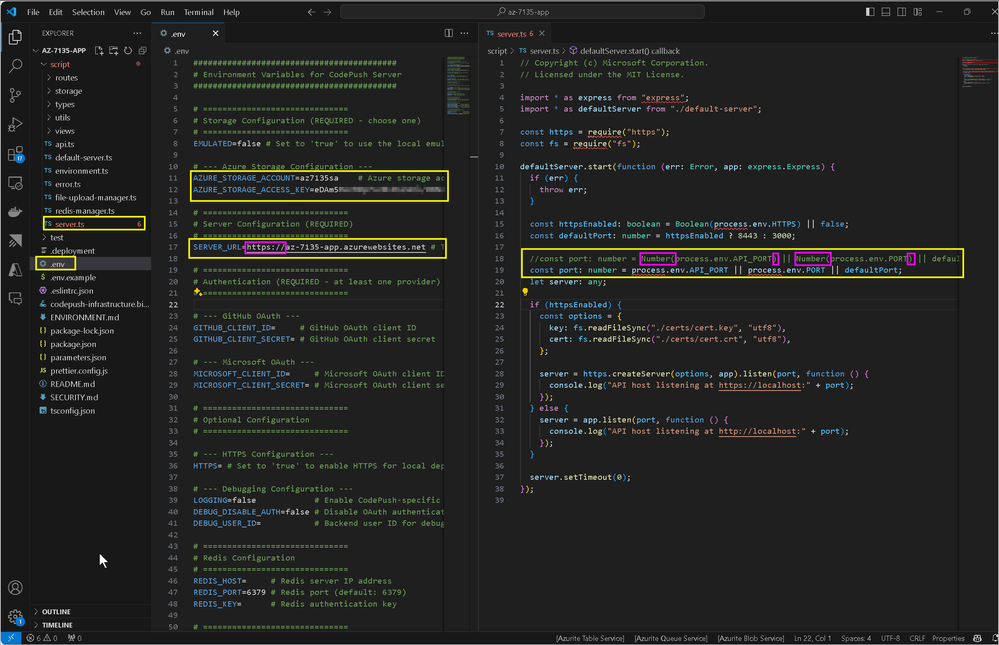
Task: Click the server.ts minimap
Action: pyautogui.click(x=979, y=73)
